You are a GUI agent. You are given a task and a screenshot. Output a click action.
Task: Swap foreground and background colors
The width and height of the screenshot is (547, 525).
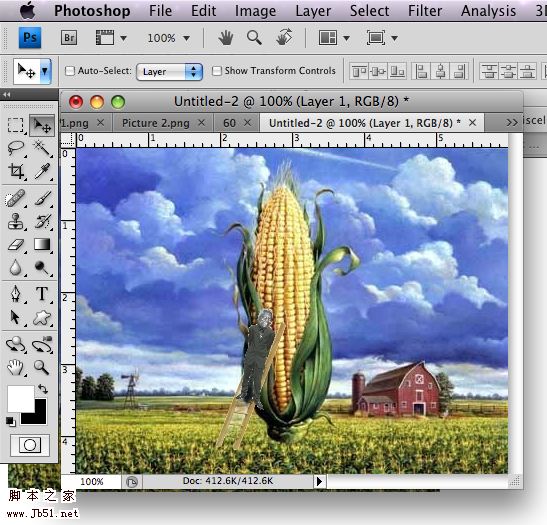click(x=43, y=388)
